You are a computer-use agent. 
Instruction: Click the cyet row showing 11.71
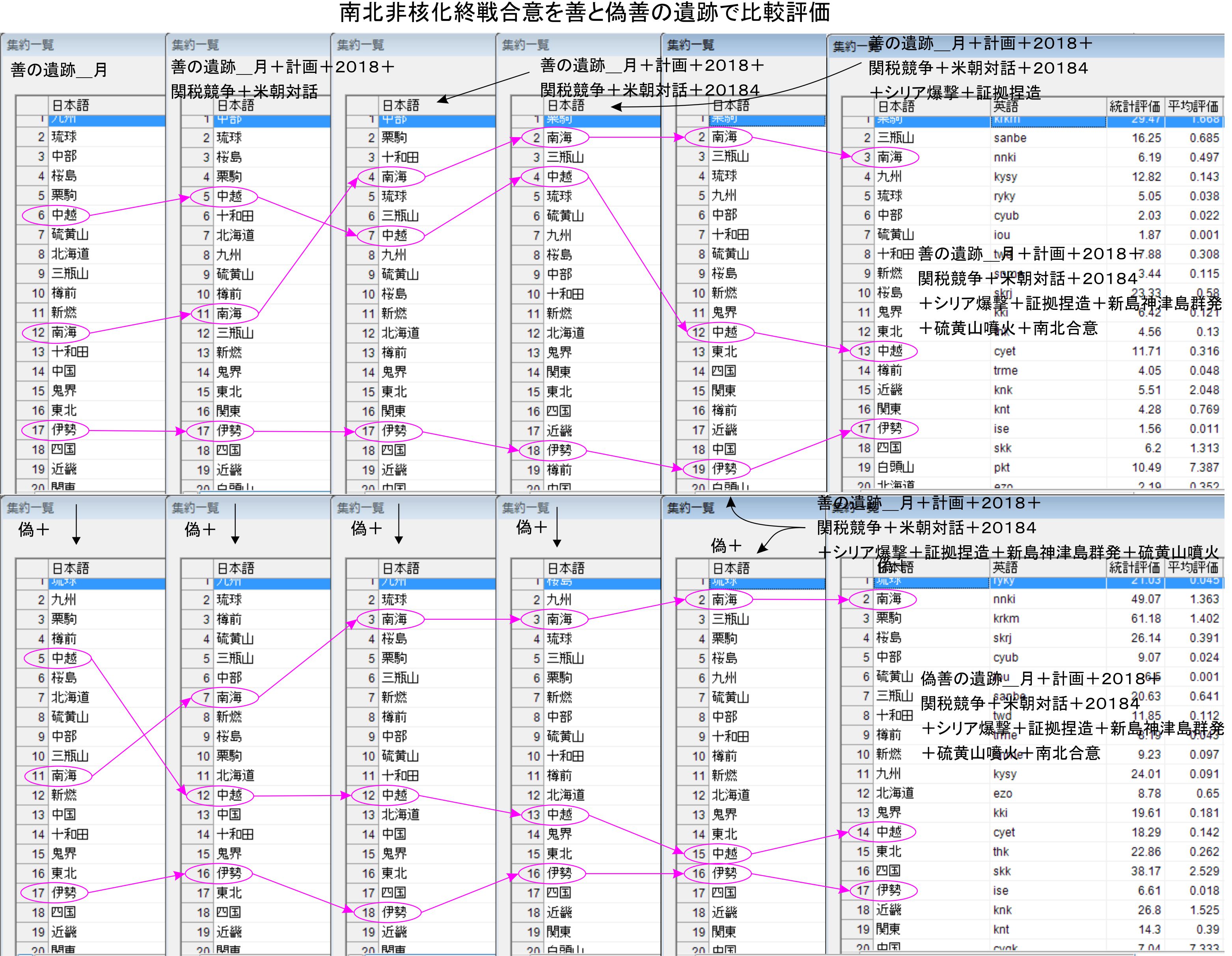(1004, 351)
